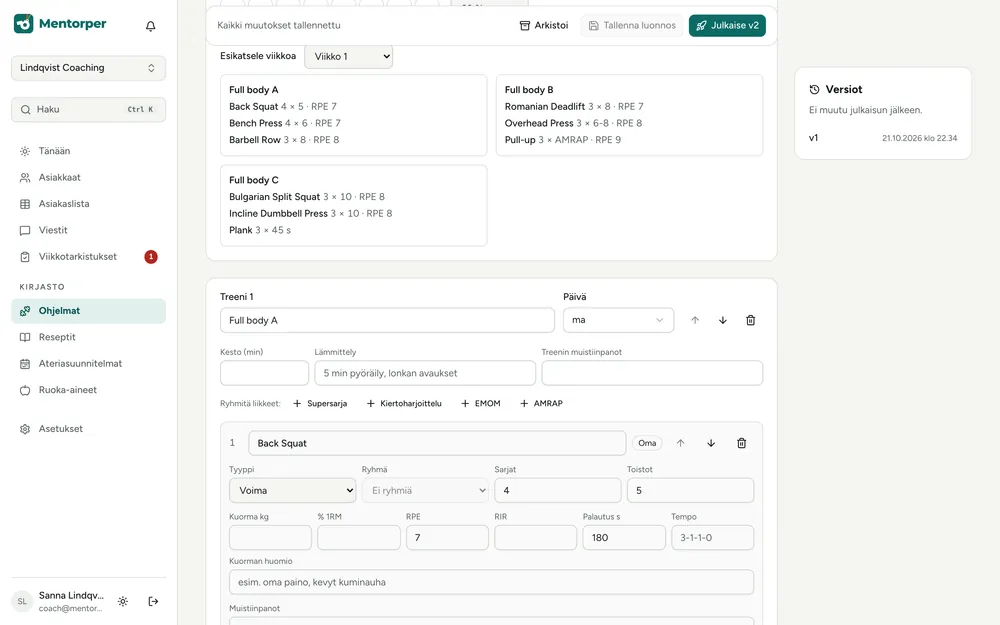Delete the Back Squat exercise
This screenshot has height=625, width=1000.
[x=742, y=443]
